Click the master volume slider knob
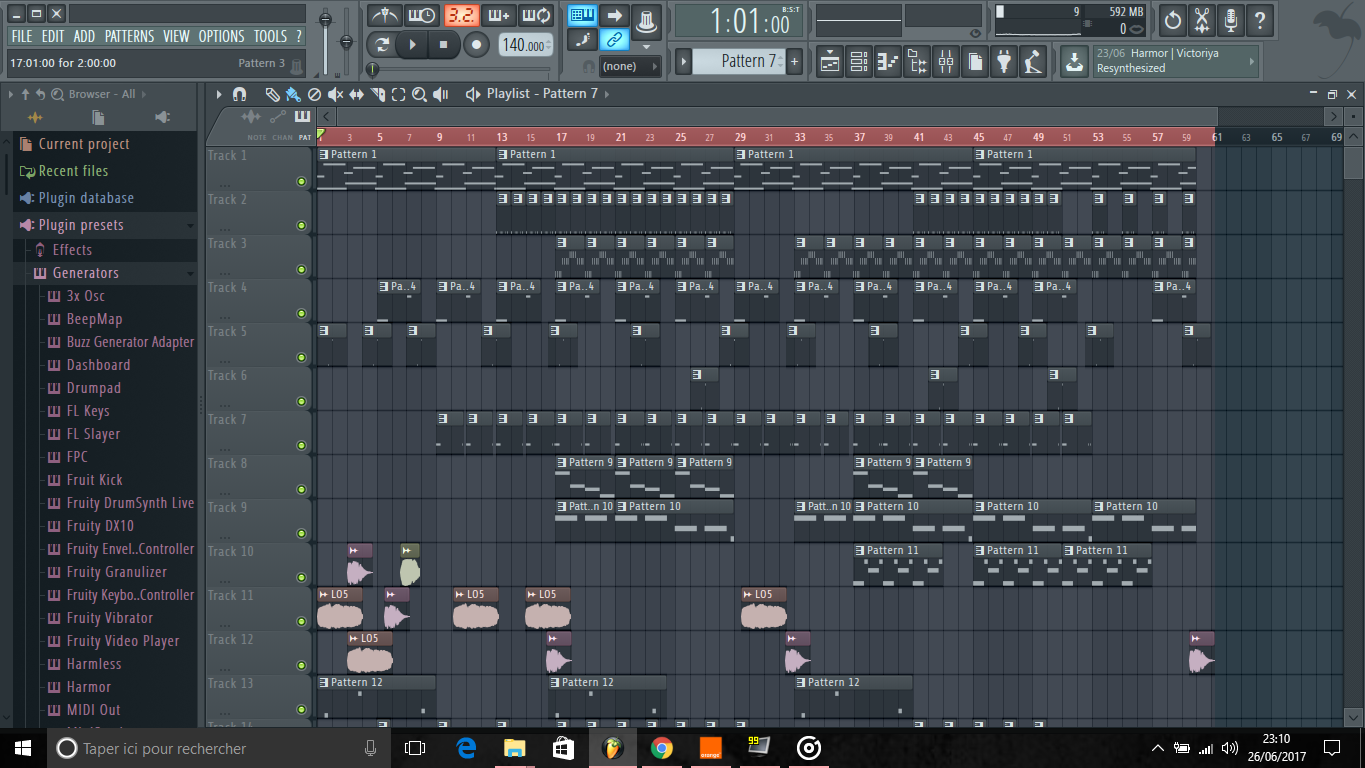The height and width of the screenshot is (768, 1365). point(325,19)
